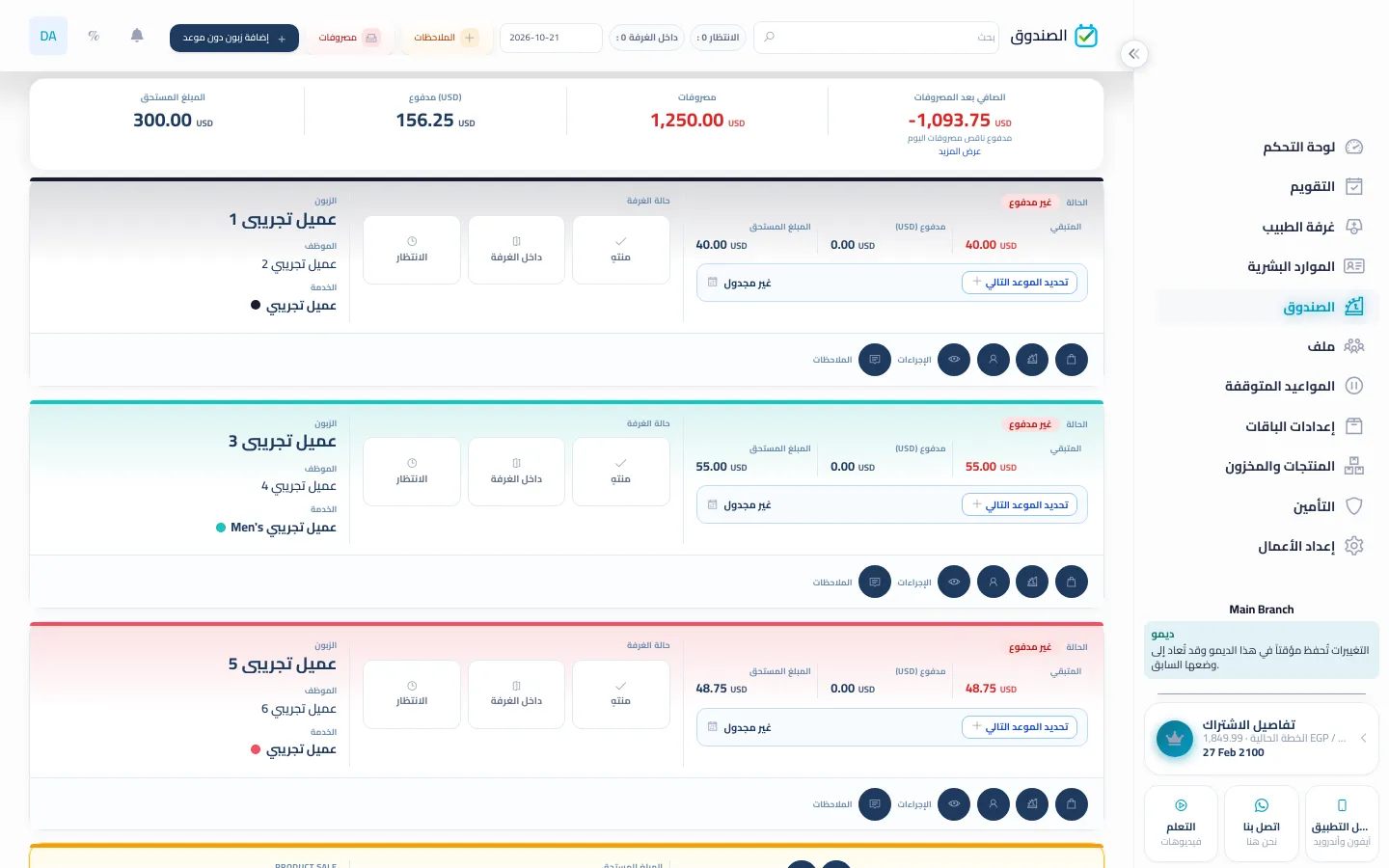The height and width of the screenshot is (868, 1389).
Task: Click the DA user avatar
Action: pyautogui.click(x=48, y=36)
